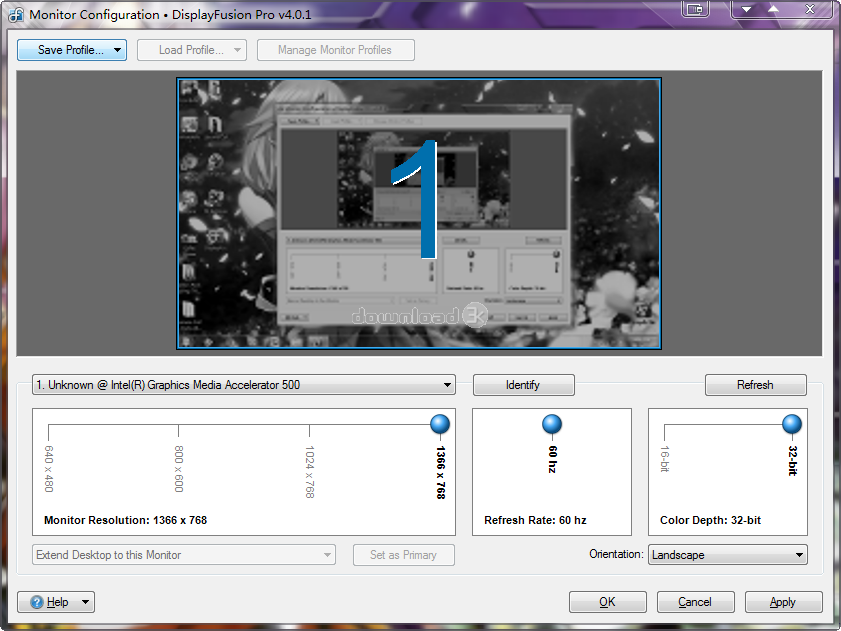Click the Color Depth slider knob
This screenshot has height=631, width=841.
coord(792,424)
